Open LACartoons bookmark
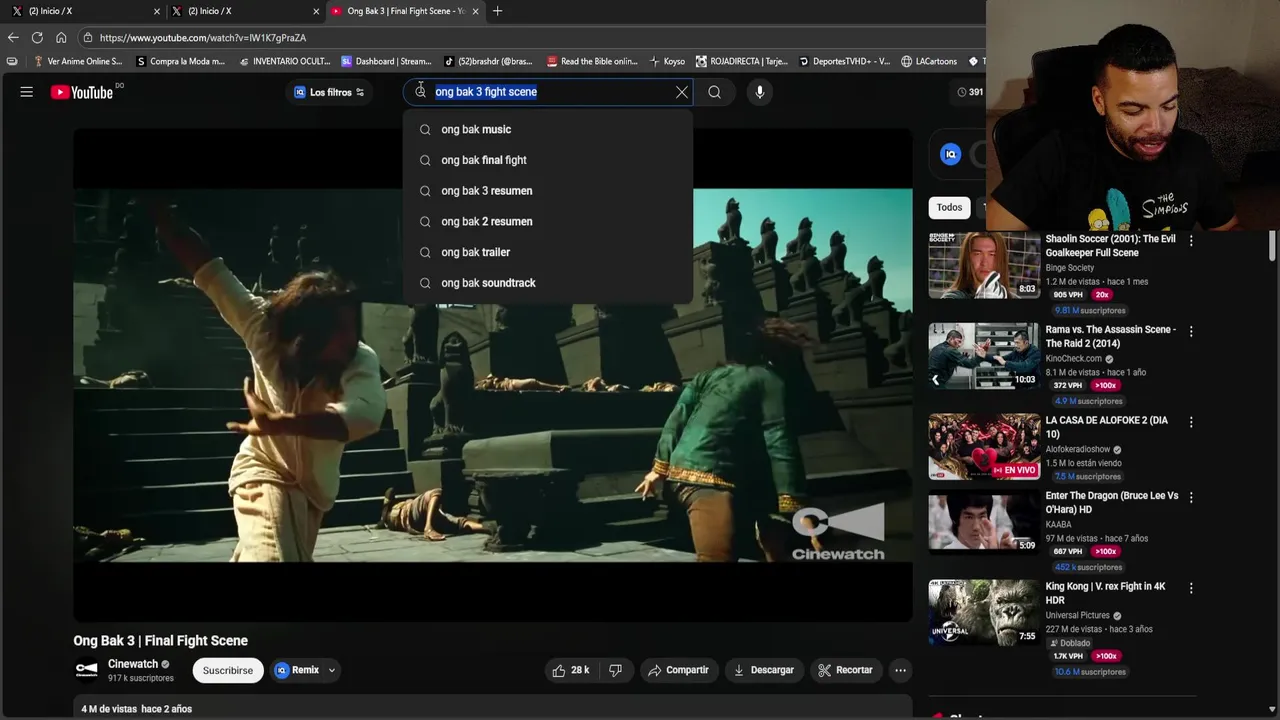This screenshot has width=1280, height=720. pyautogui.click(x=929, y=61)
